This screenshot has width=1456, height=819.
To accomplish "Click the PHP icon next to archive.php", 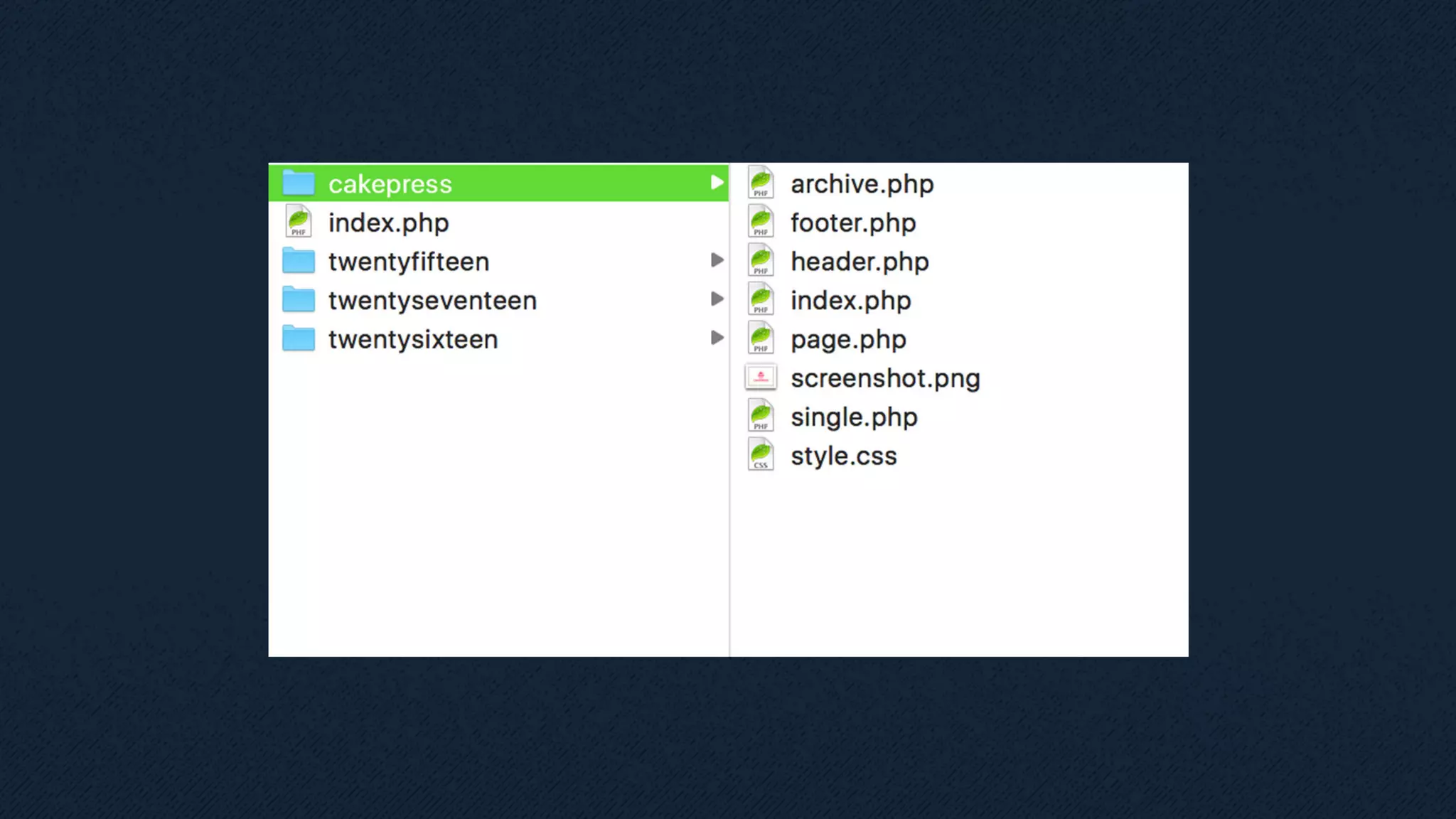I will pyautogui.click(x=761, y=183).
